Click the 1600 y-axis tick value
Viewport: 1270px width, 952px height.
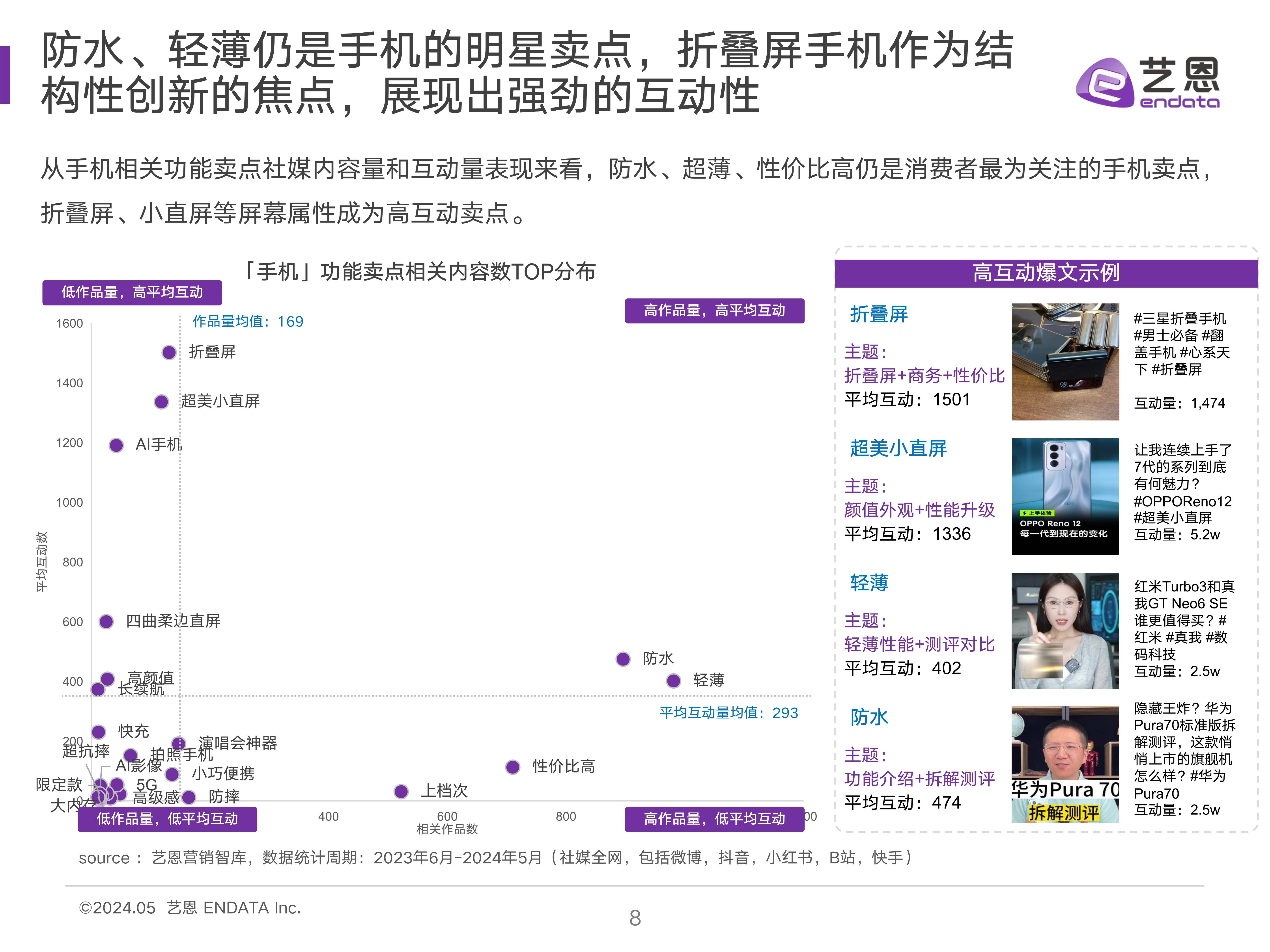click(x=69, y=324)
